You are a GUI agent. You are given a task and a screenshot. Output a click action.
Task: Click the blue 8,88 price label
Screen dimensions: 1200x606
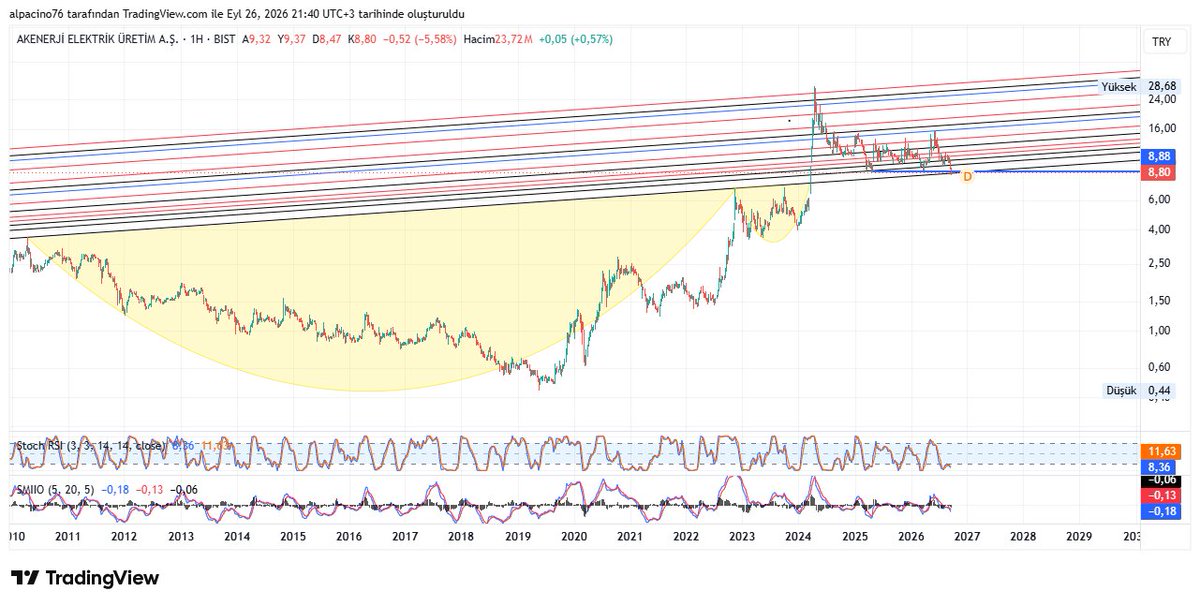coord(1160,157)
